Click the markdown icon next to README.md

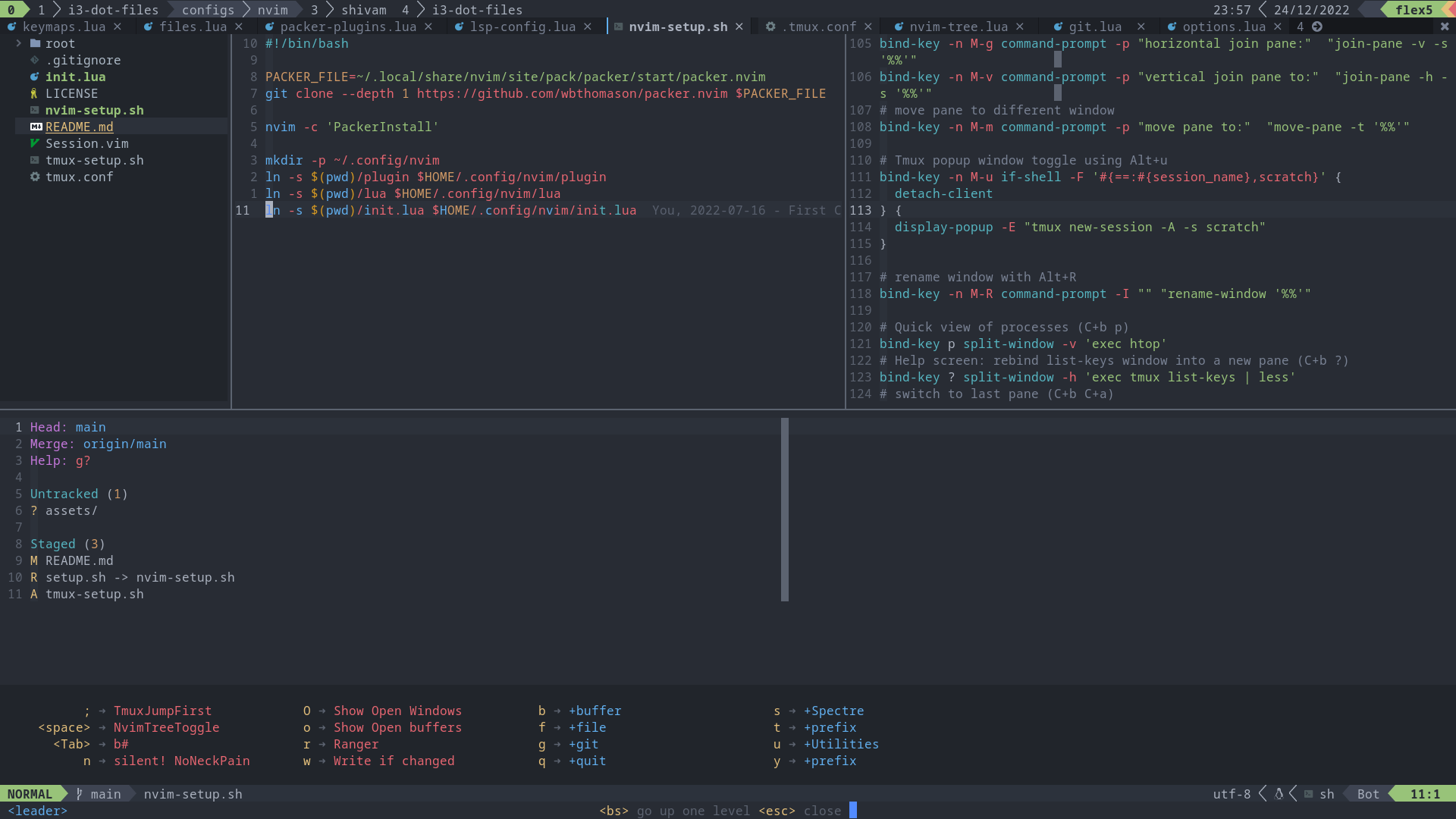36,127
